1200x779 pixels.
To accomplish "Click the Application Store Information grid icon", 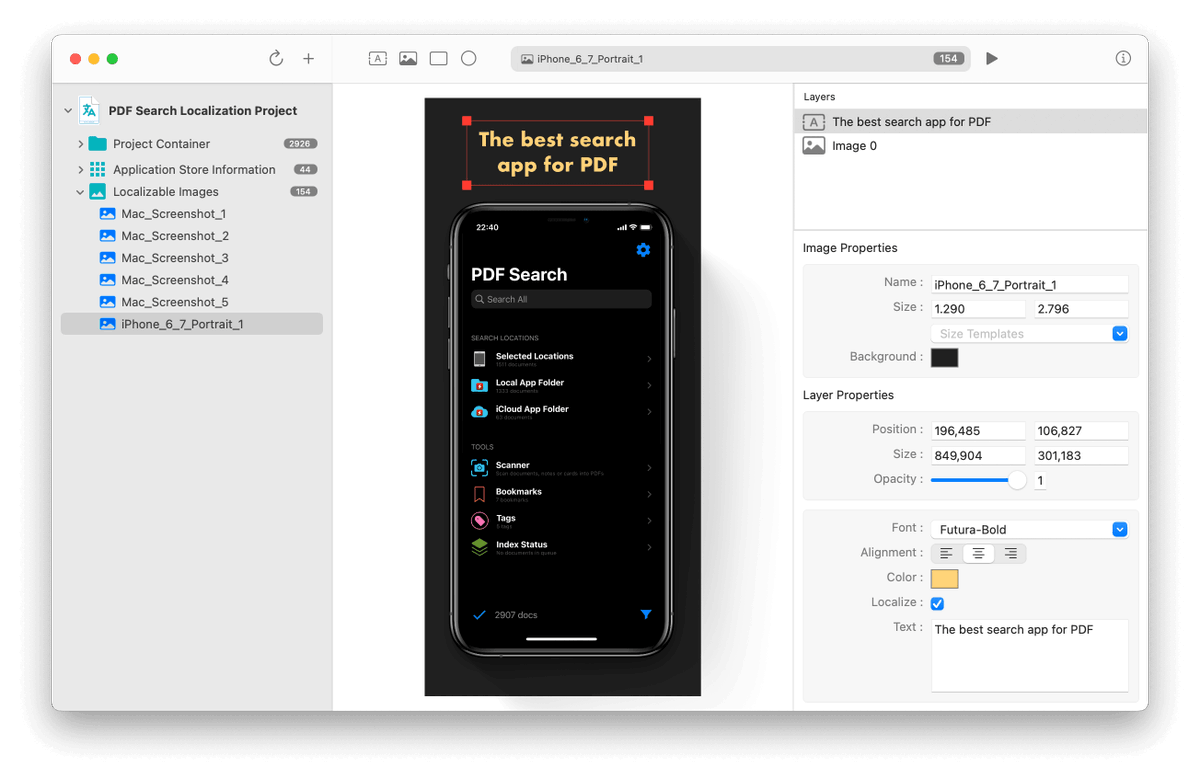I will coord(97,170).
